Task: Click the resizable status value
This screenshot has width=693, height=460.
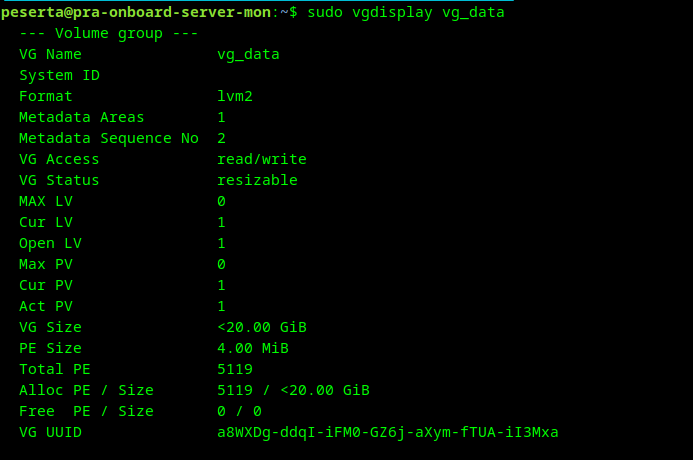Action: [257, 180]
